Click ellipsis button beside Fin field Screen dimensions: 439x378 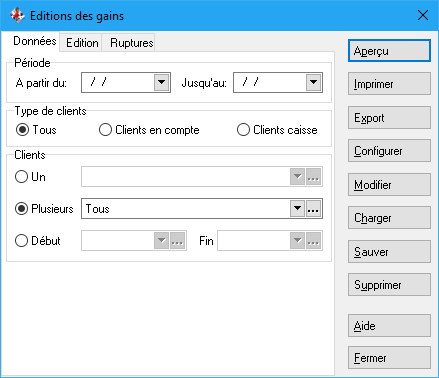(x=313, y=241)
